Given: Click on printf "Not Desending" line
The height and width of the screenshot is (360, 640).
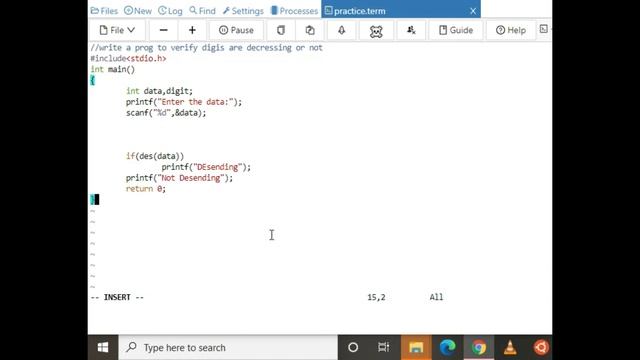Looking at the screenshot, I should tap(179, 178).
